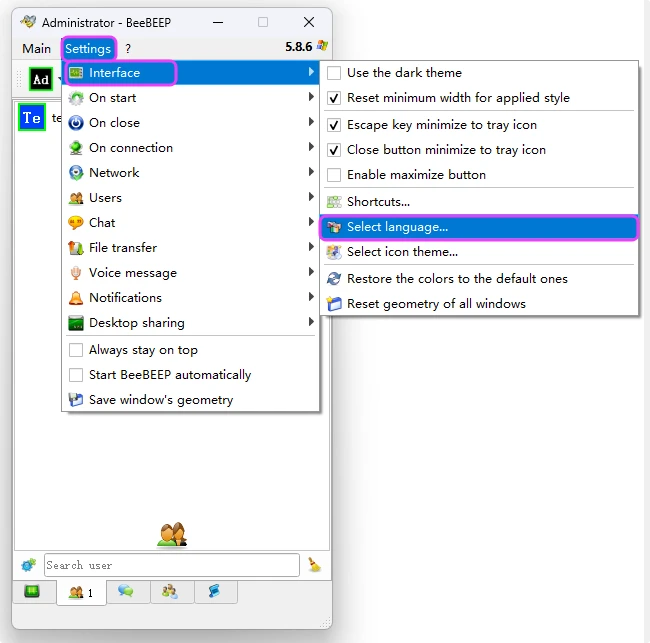
Task: Open the Main menu
Action: tap(36, 49)
